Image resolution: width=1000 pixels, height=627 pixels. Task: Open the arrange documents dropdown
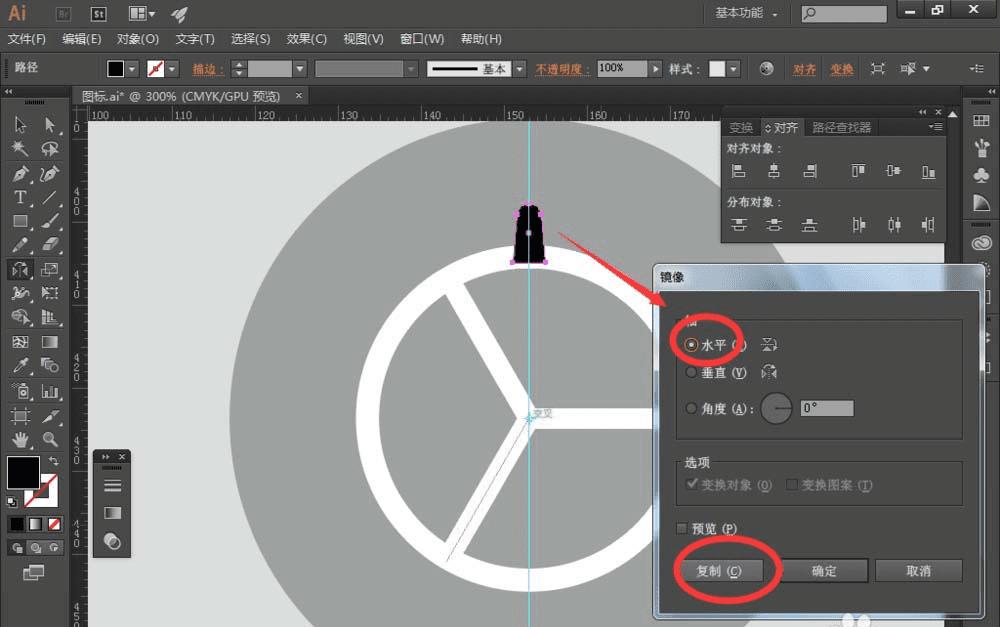click(x=142, y=13)
